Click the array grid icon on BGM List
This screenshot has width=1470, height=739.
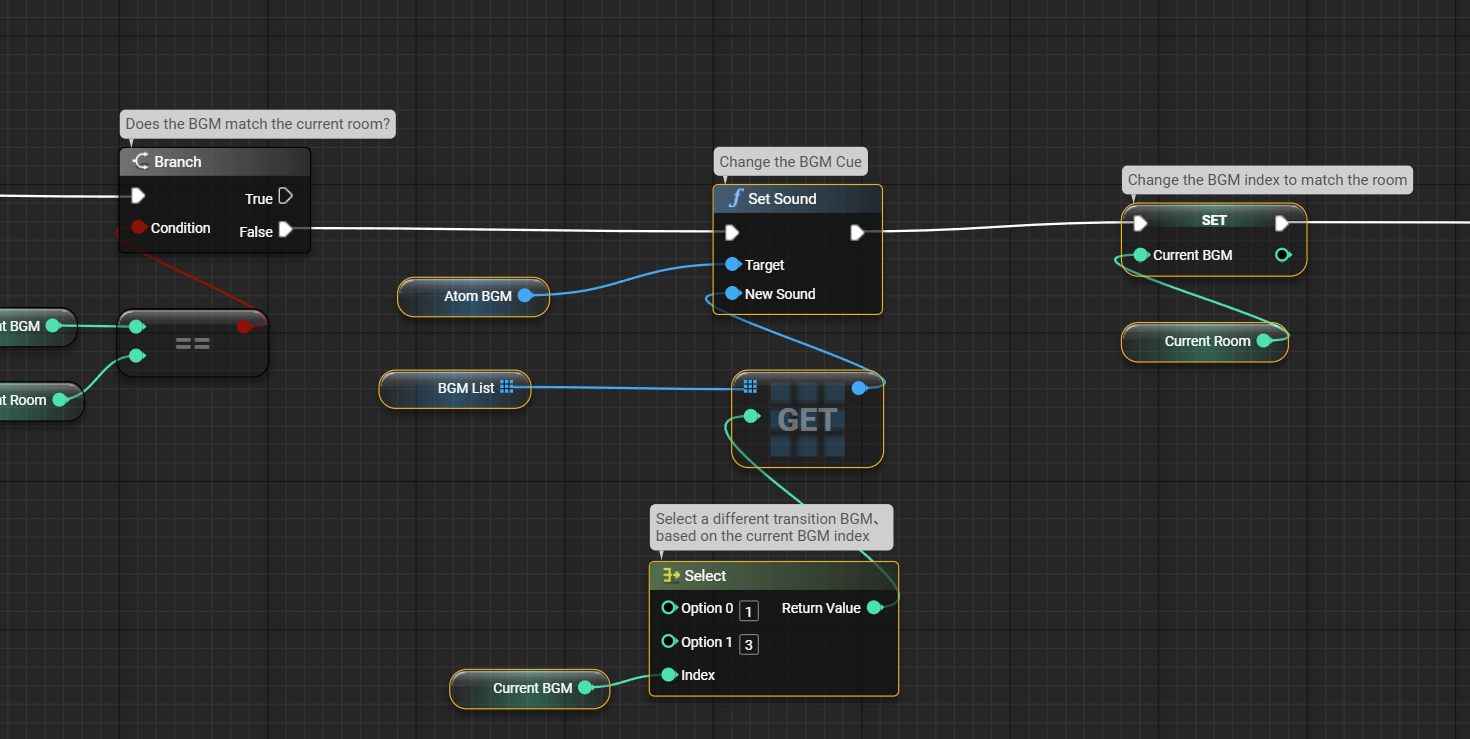point(506,387)
